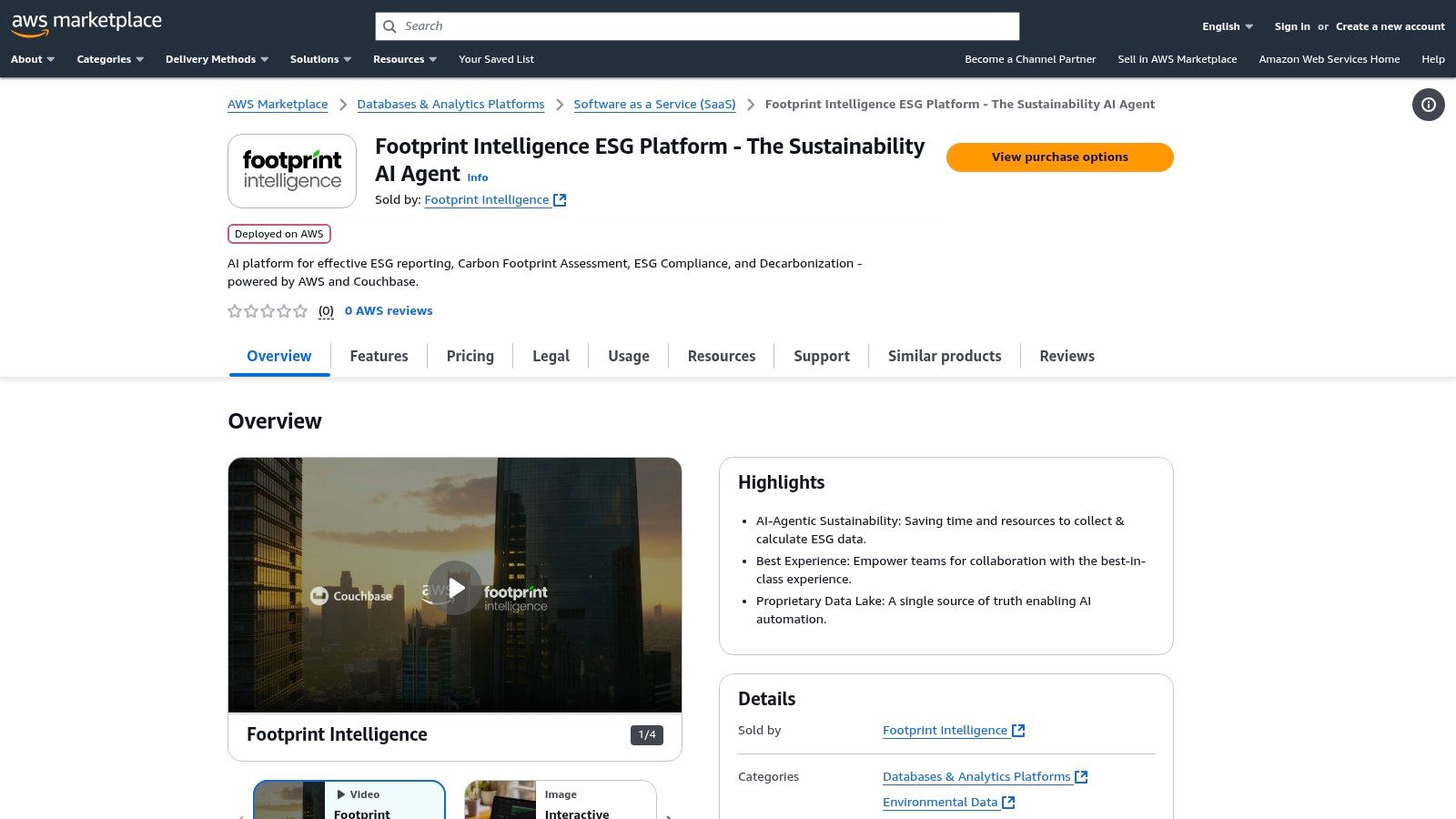The image size is (1456, 819).
Task: Click the AWS Marketplace breadcrumb
Action: click(x=278, y=105)
